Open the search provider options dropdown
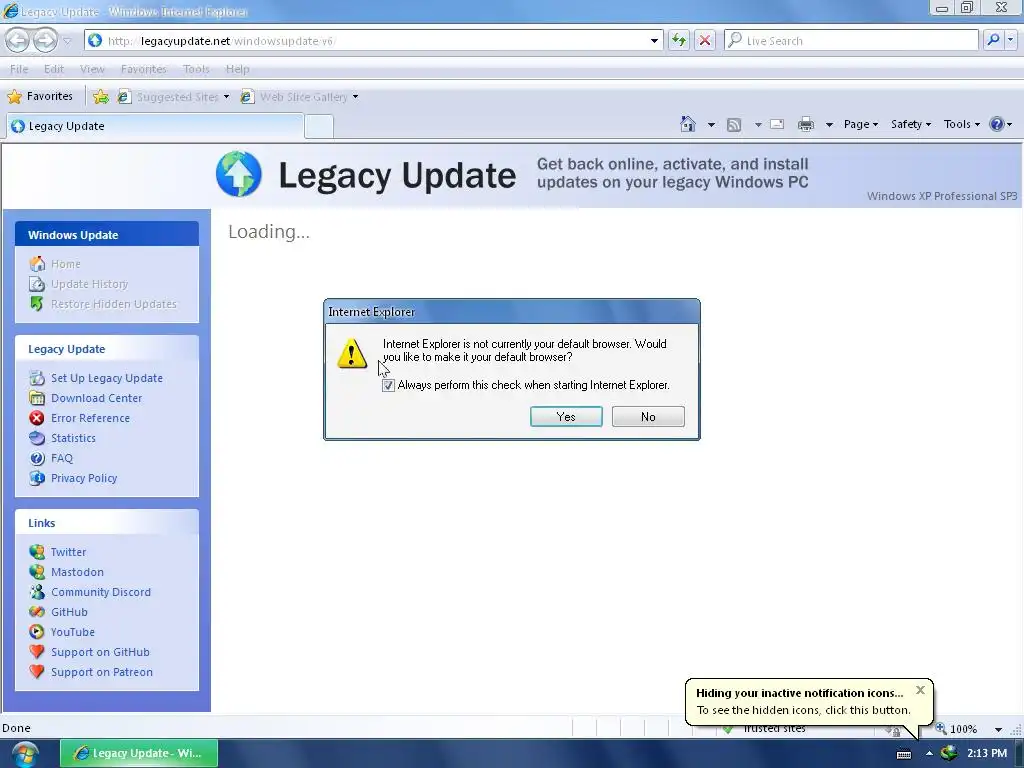Image resolution: width=1024 pixels, height=768 pixels. coord(1011,40)
